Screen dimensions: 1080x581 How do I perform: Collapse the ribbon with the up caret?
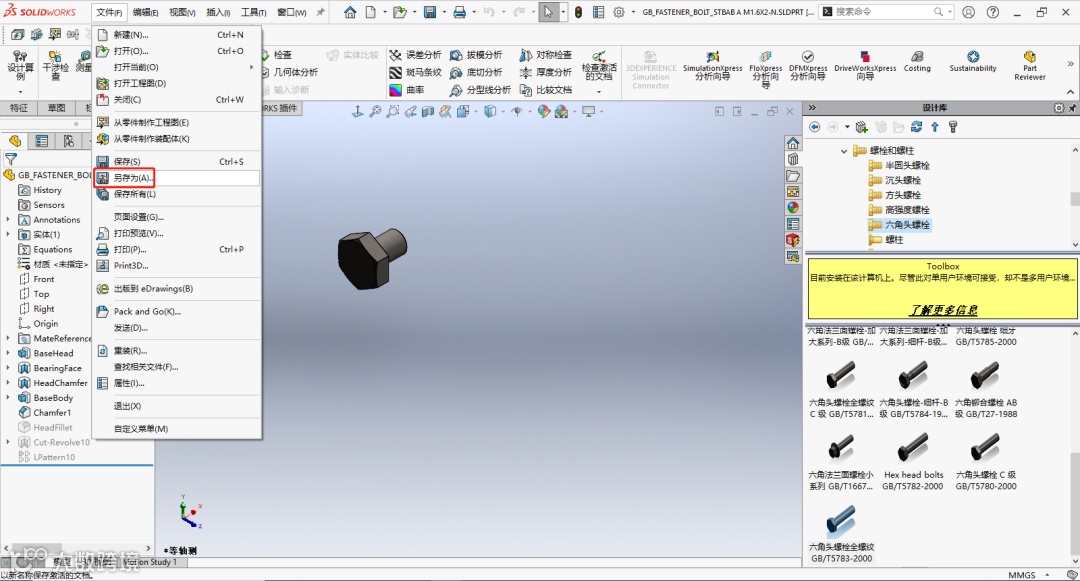pos(1070,92)
